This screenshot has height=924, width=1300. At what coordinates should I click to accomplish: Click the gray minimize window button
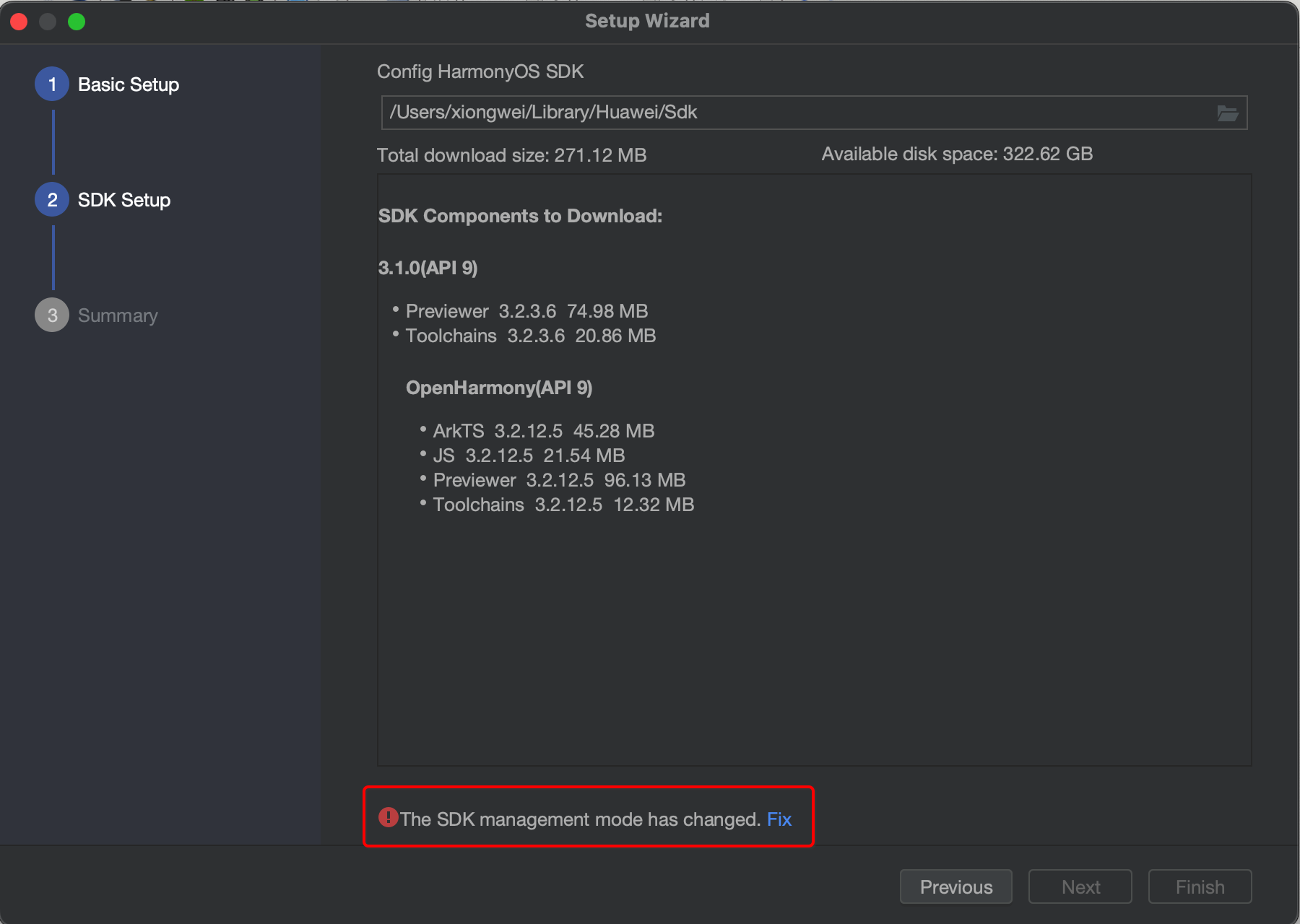pyautogui.click(x=48, y=22)
